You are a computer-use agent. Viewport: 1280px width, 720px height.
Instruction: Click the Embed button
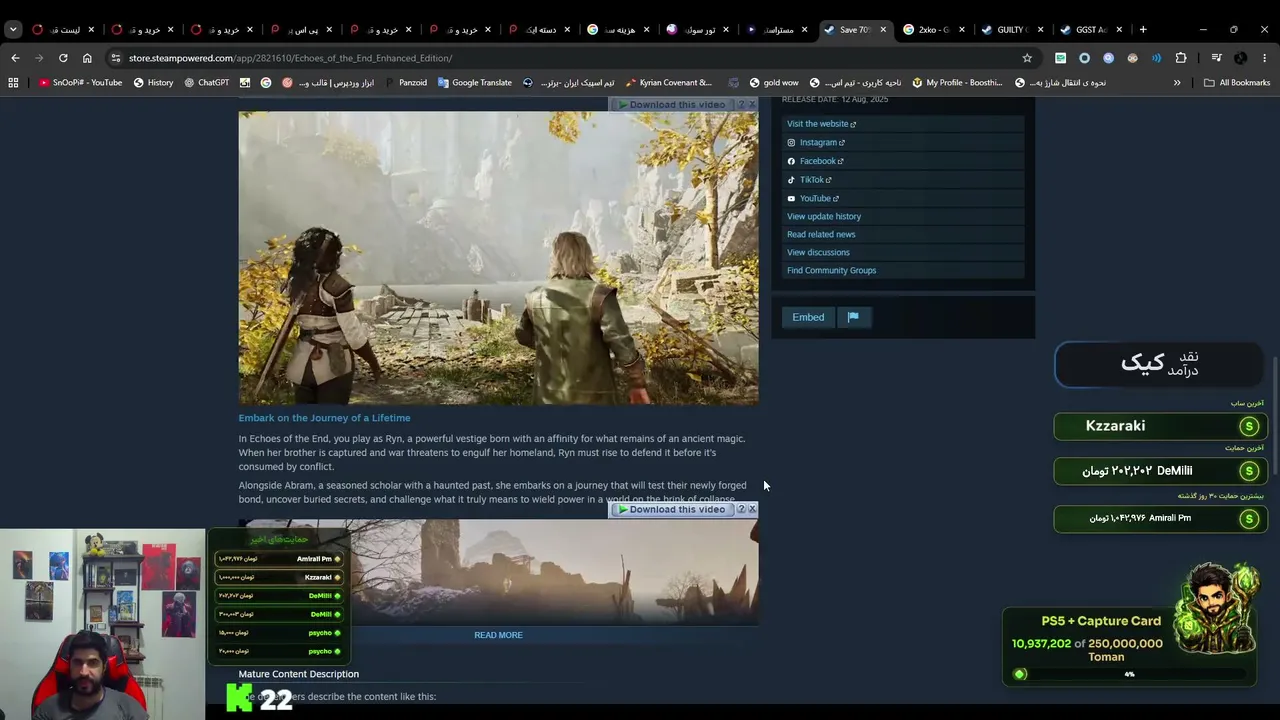click(x=808, y=318)
